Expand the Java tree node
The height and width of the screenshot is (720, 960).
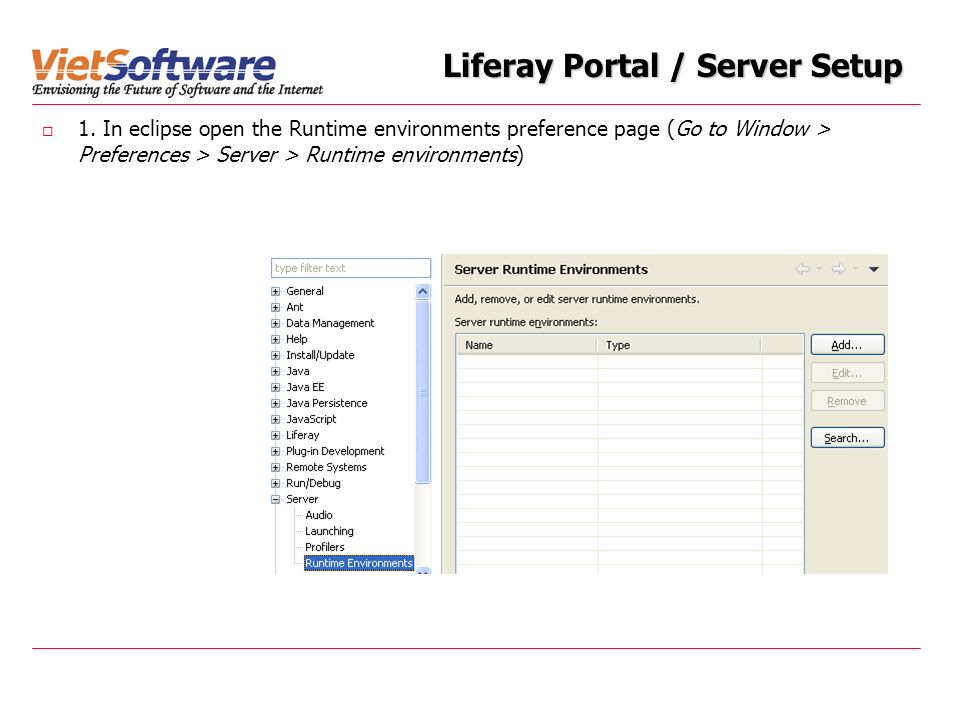pos(276,371)
